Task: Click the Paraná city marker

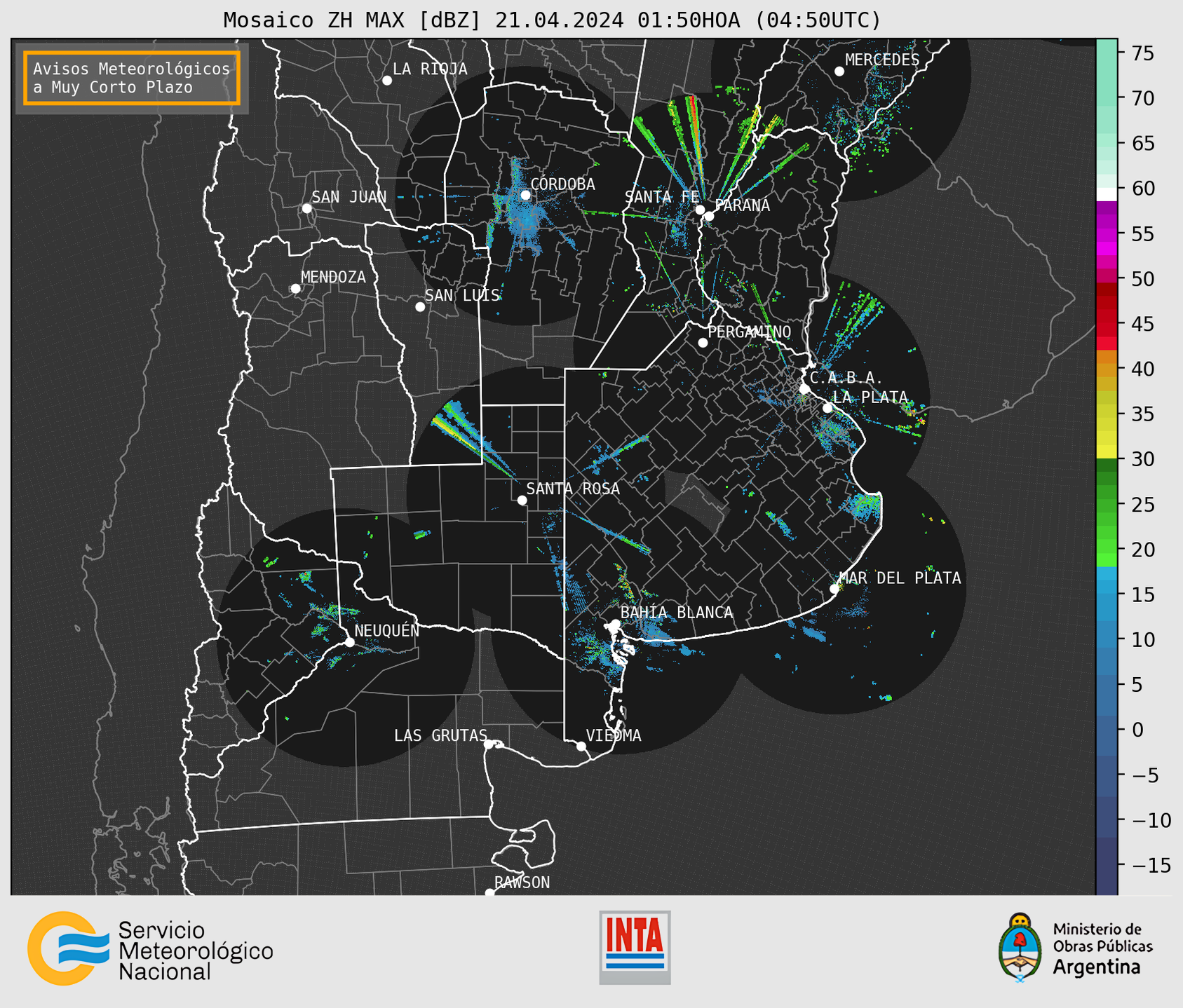Action: 709,216
